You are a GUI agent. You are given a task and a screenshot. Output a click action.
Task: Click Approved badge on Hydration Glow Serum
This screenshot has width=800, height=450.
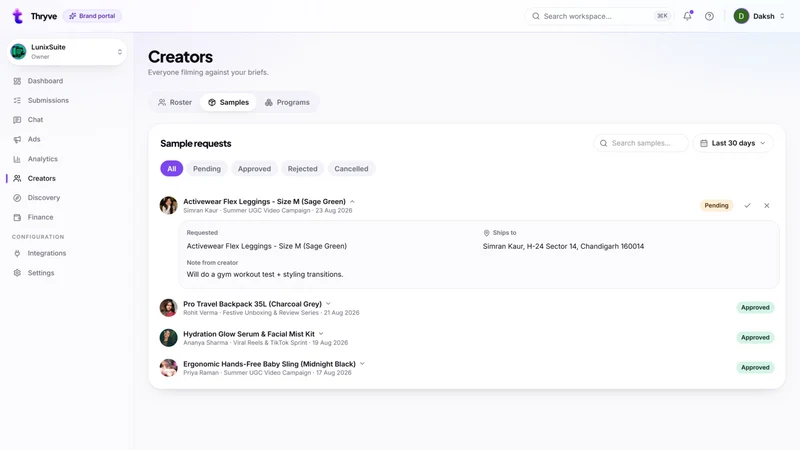pos(755,338)
